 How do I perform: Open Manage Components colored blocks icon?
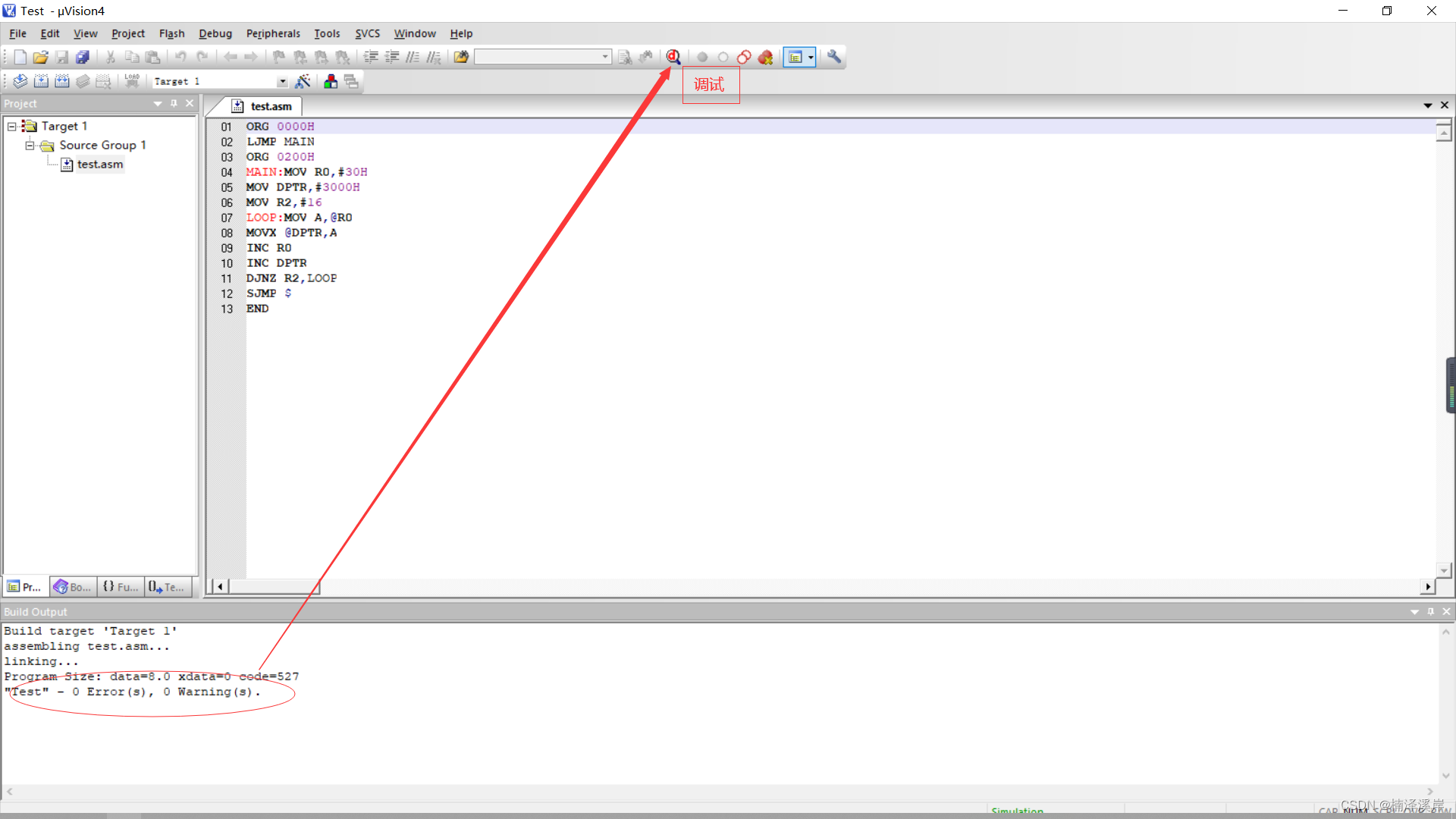pyautogui.click(x=331, y=81)
